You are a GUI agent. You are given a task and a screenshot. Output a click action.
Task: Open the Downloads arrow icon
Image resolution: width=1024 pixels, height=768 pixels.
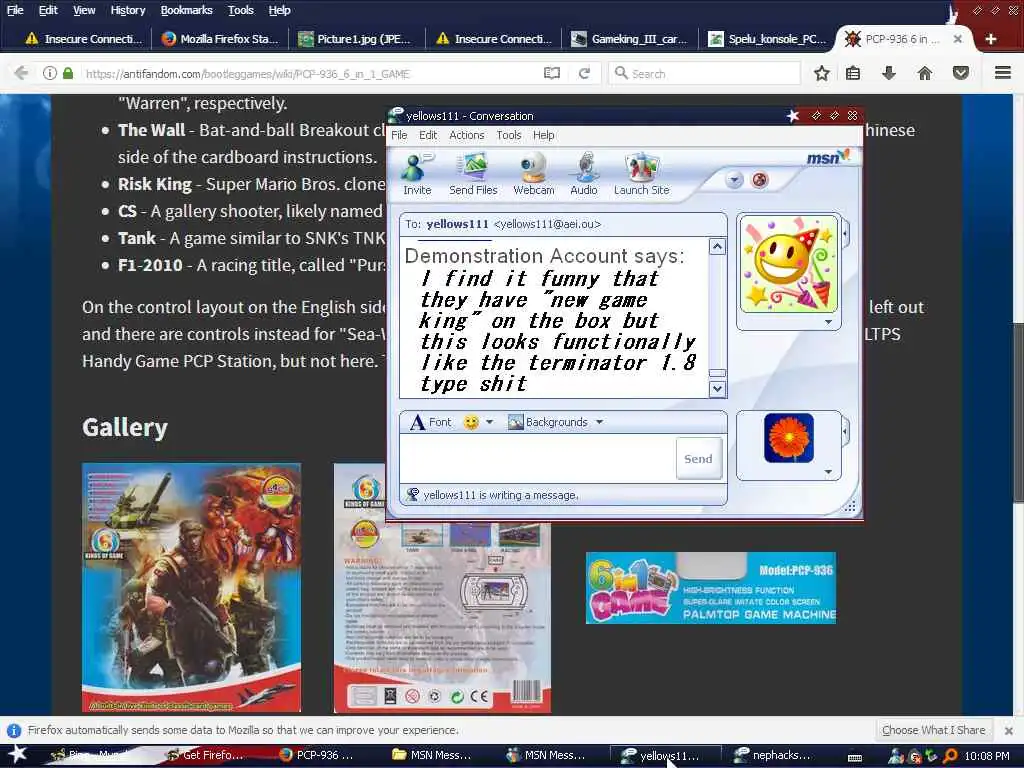889,73
